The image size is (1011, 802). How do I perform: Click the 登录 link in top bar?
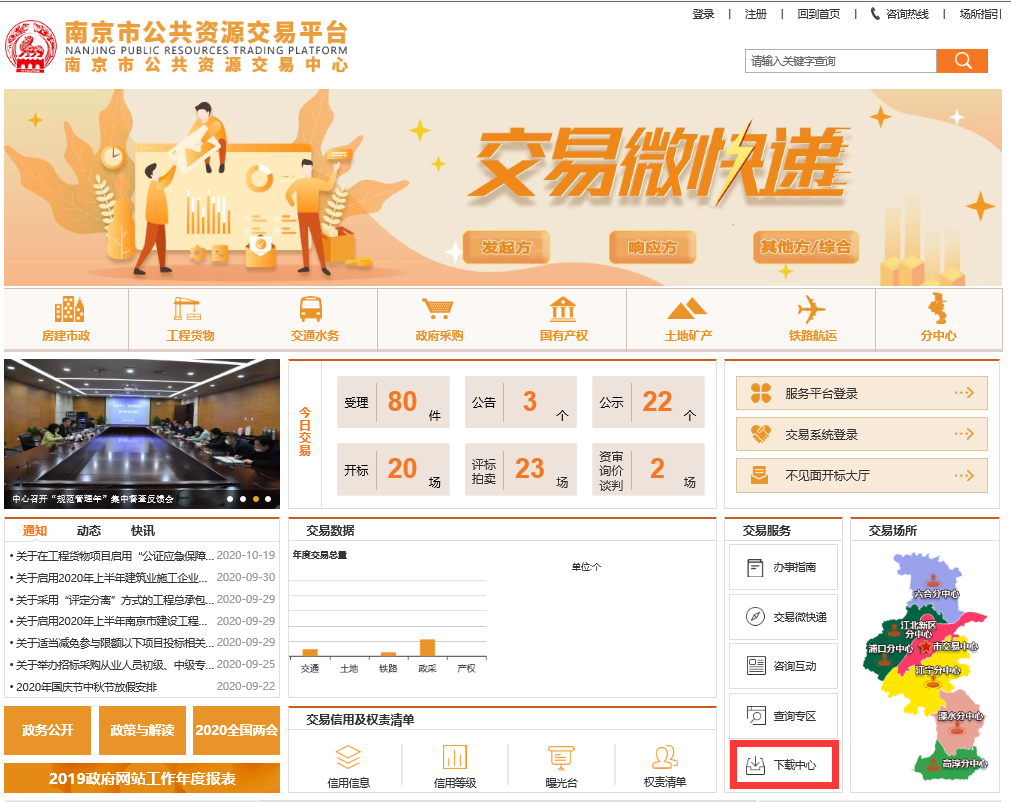(x=703, y=14)
